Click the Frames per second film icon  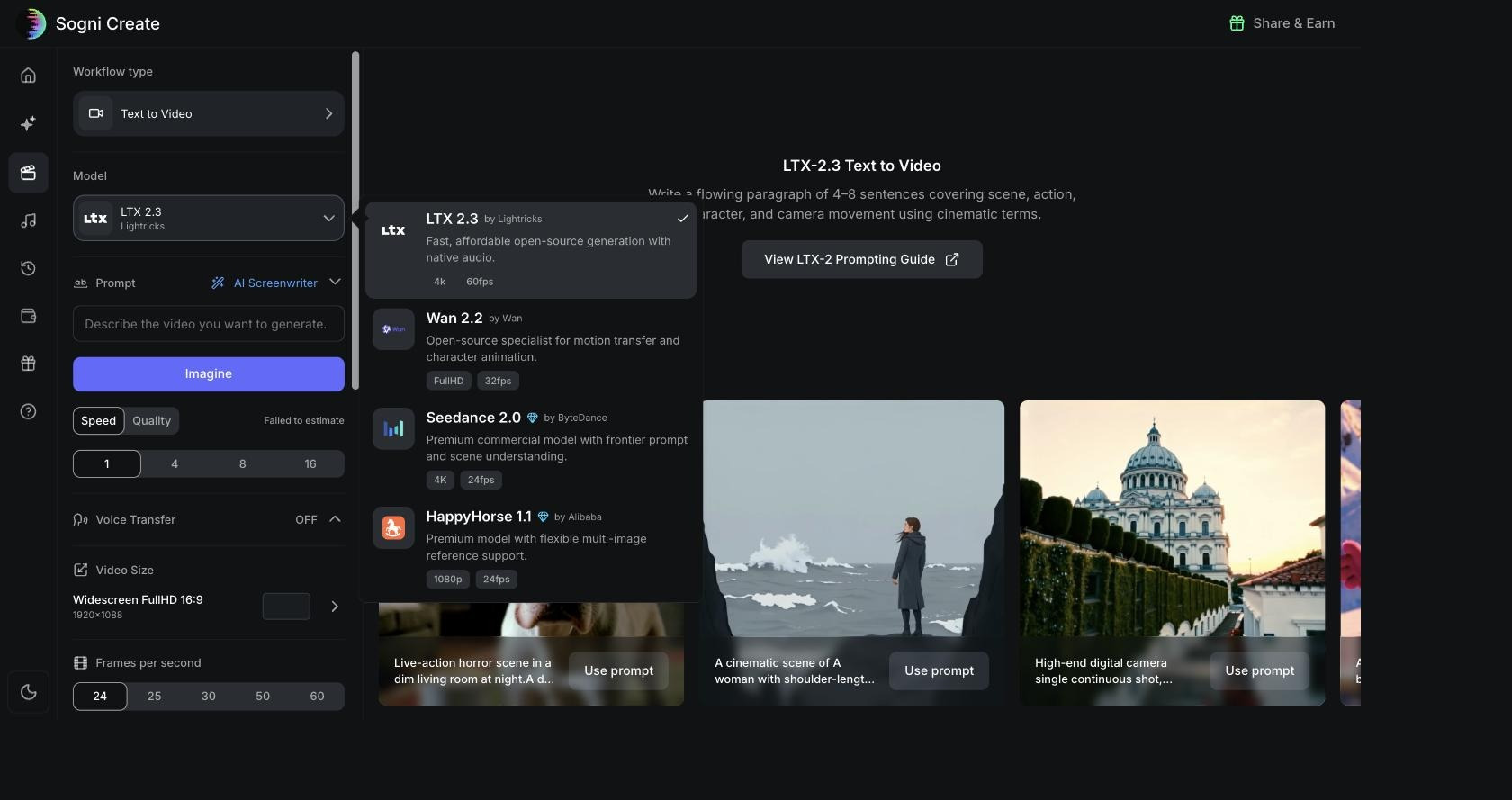(x=80, y=662)
